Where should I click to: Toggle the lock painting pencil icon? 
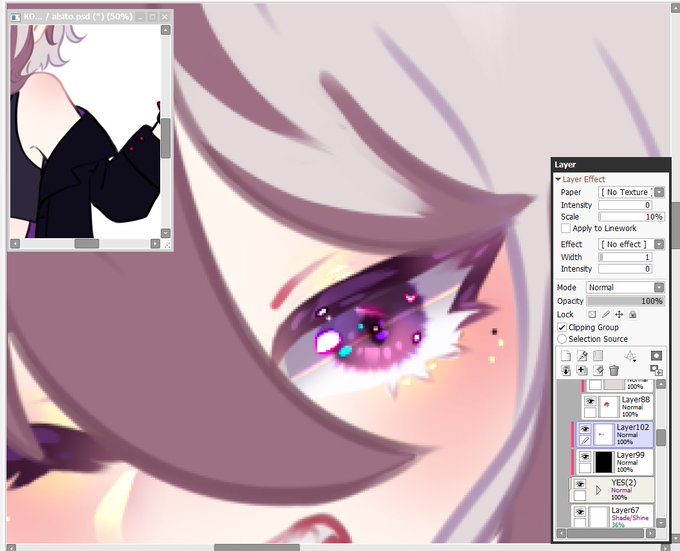pyautogui.click(x=606, y=314)
